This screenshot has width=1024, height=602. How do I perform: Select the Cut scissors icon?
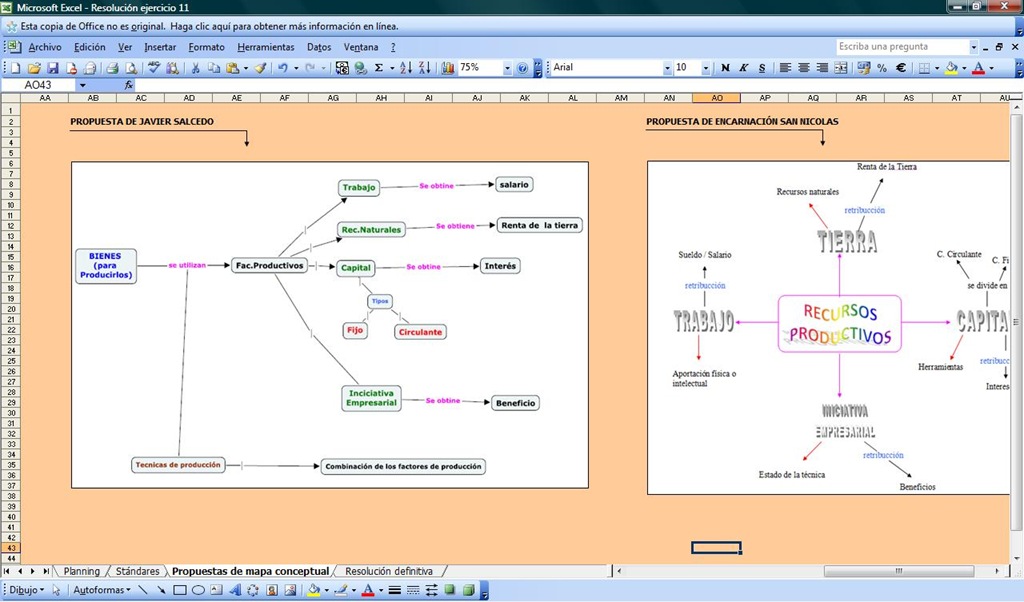tap(195, 68)
